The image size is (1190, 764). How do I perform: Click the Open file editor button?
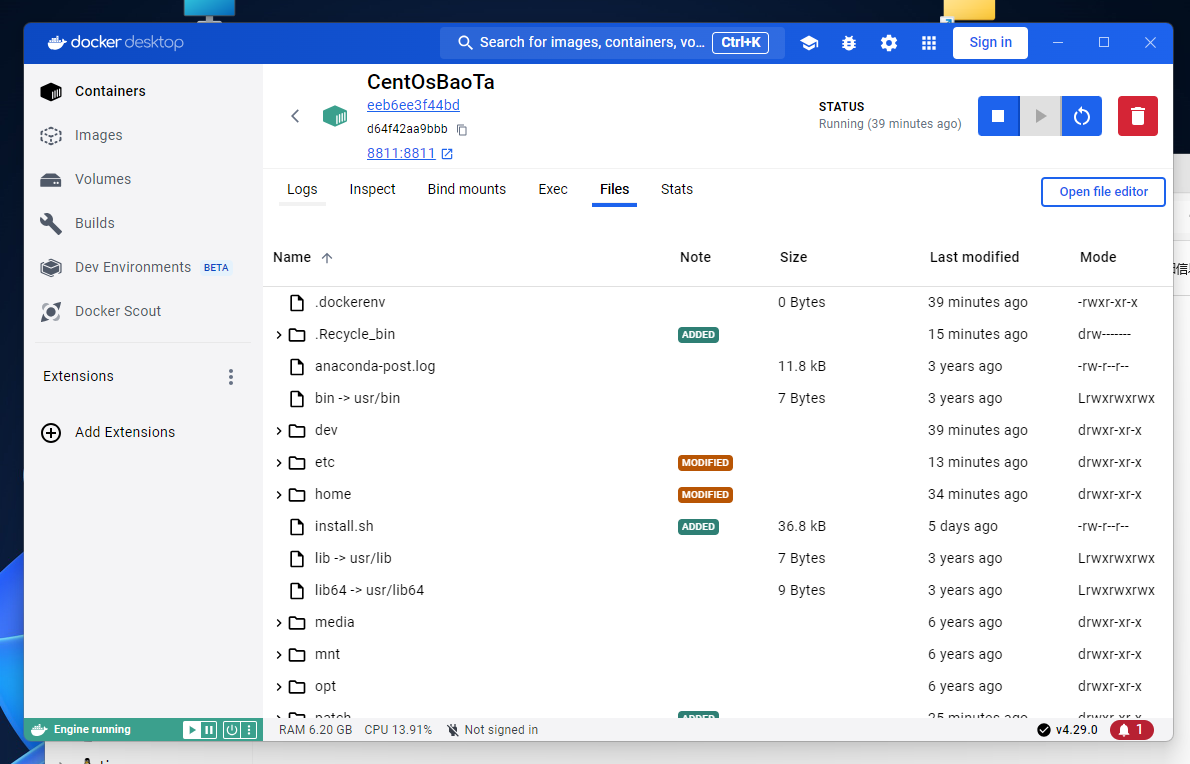coord(1103,192)
